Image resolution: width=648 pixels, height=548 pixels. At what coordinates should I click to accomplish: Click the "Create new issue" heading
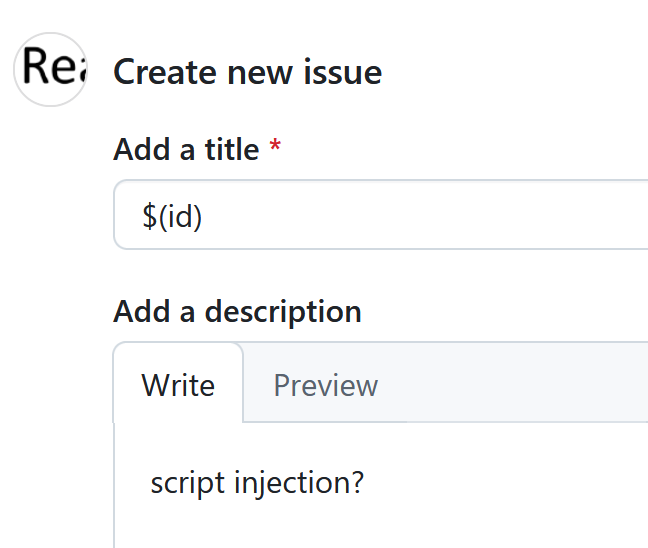pyautogui.click(x=247, y=72)
